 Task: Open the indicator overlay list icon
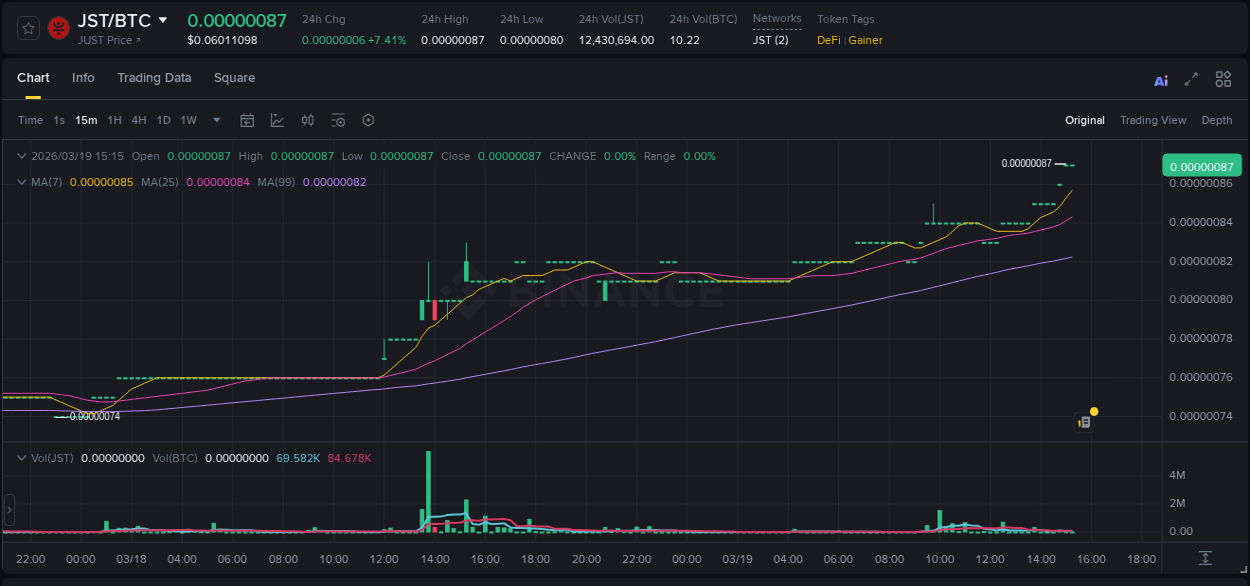pyautogui.click(x=338, y=120)
